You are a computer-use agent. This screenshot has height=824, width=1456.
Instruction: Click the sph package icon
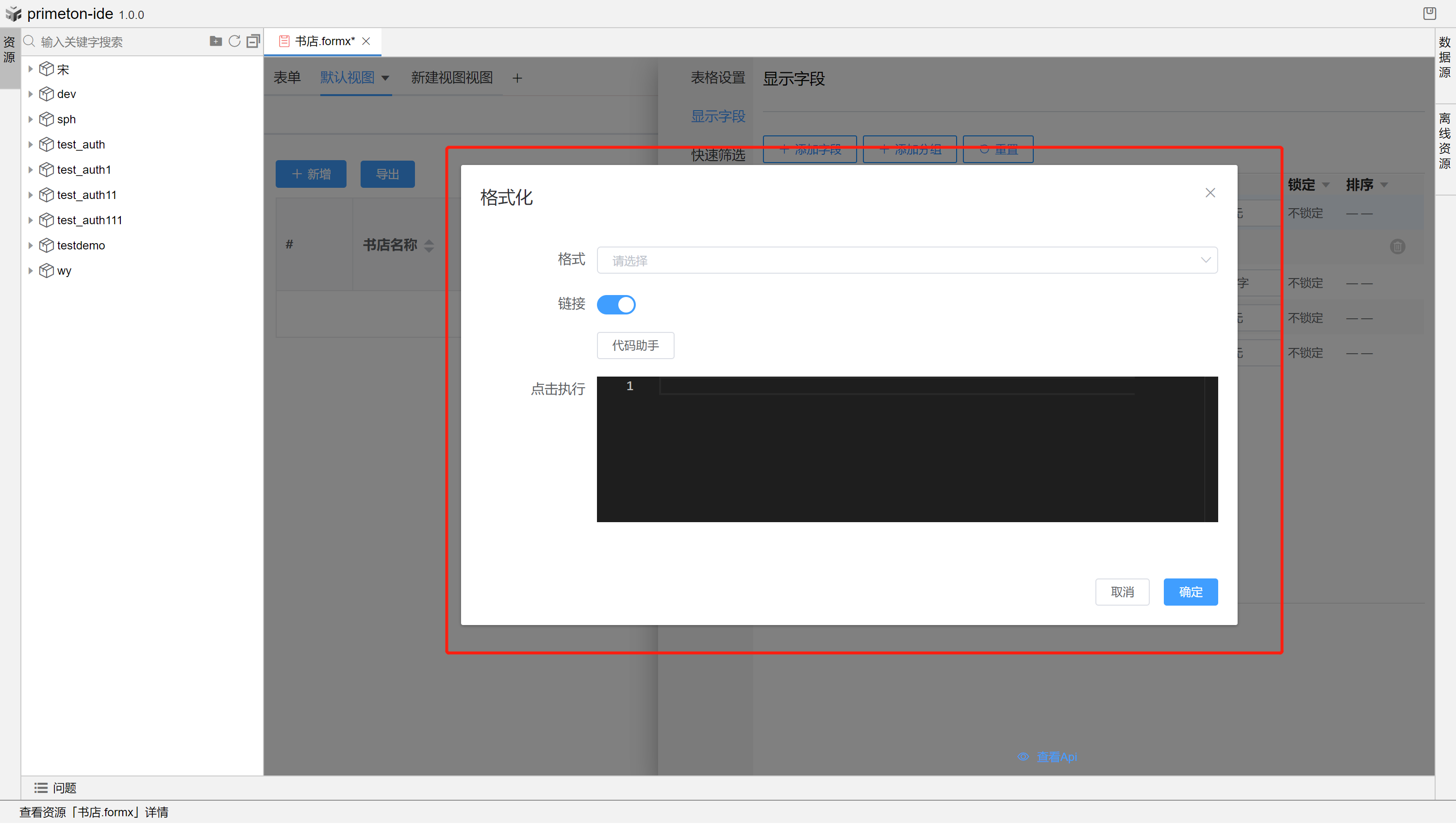click(x=47, y=119)
